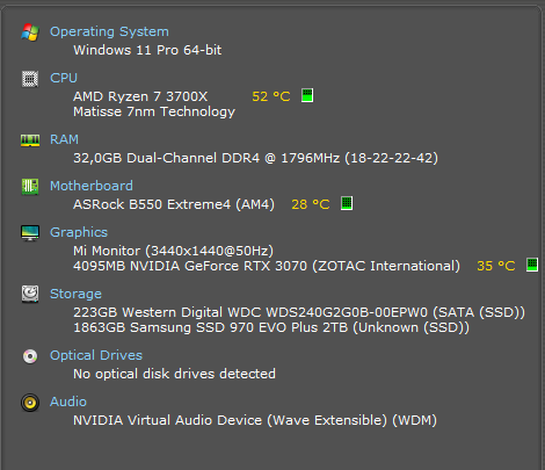545x470 pixels.
Task: Click the Optical Drives disc icon
Action: point(30,356)
